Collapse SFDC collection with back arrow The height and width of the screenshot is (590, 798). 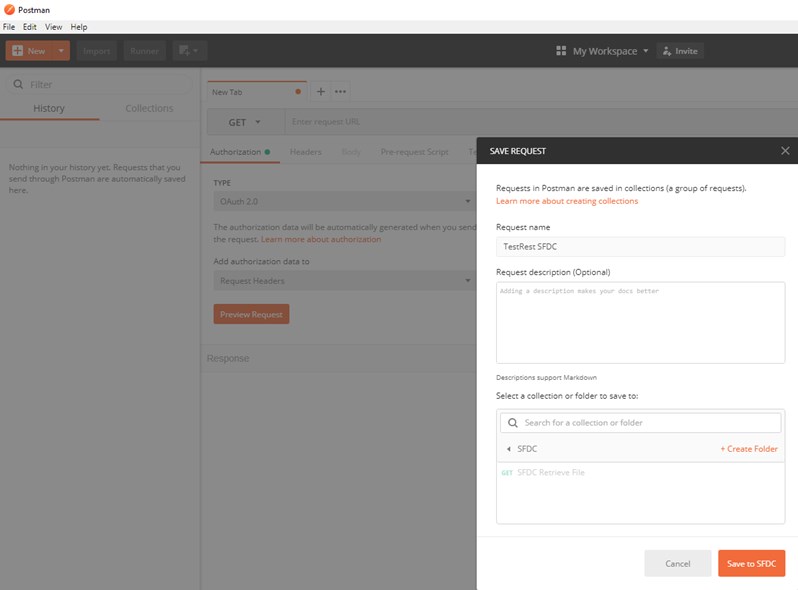pyautogui.click(x=508, y=449)
